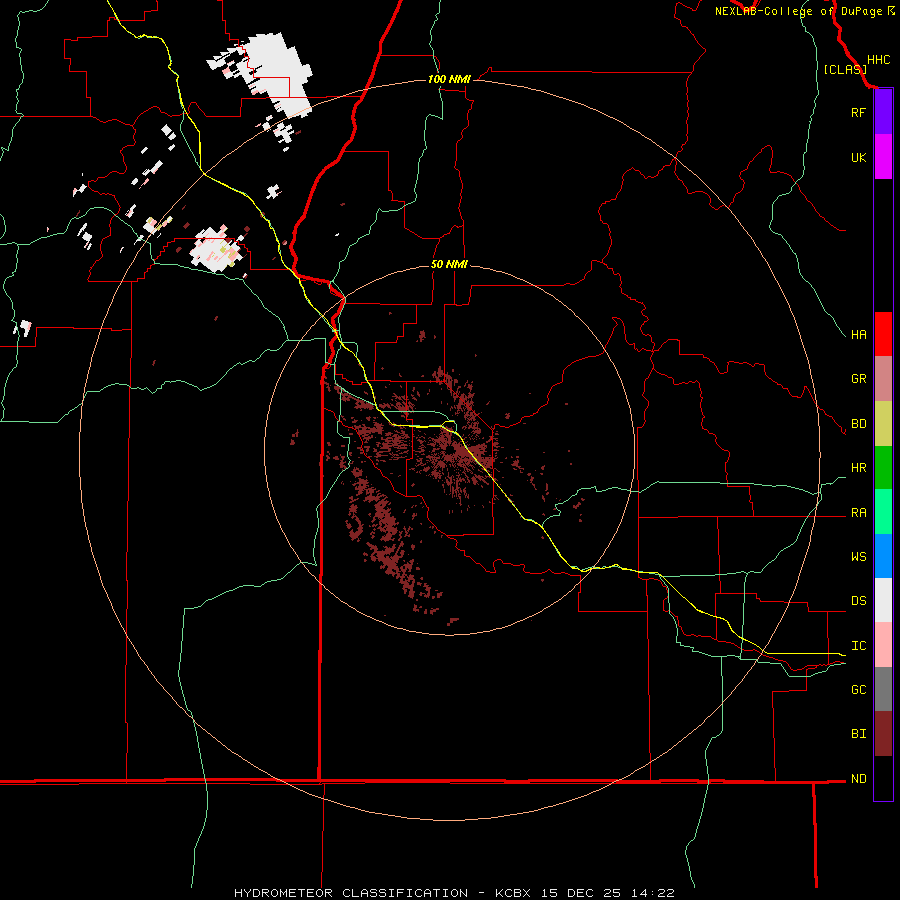
Task: Click the HYDROMETEOR CLASSIFICATION title text
Action: tap(351, 893)
